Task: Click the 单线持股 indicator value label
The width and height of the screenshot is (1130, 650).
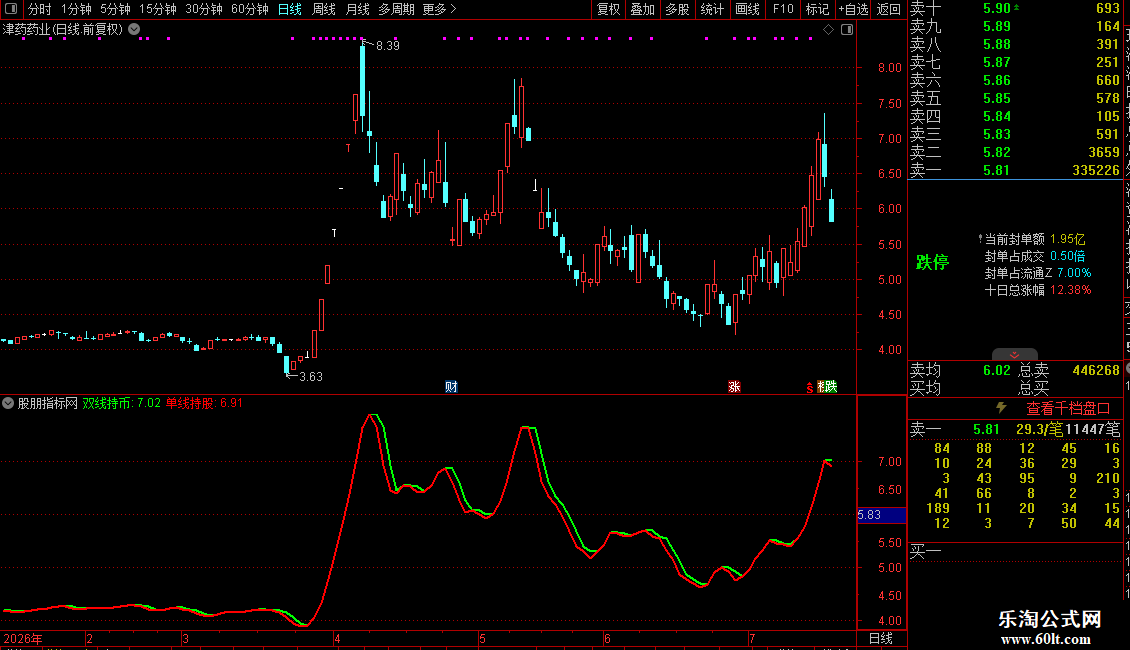Action: [205, 404]
